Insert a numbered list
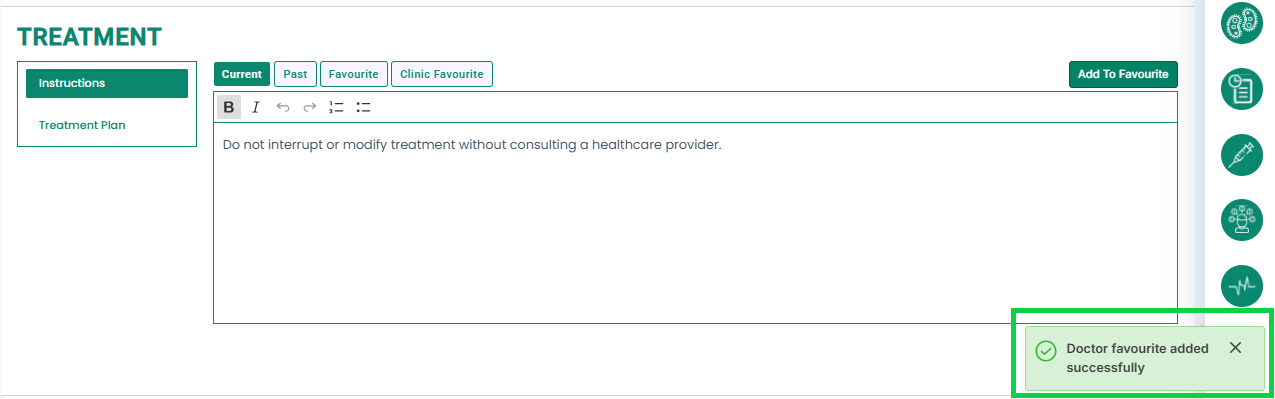This screenshot has width=1275, height=399. (337, 107)
